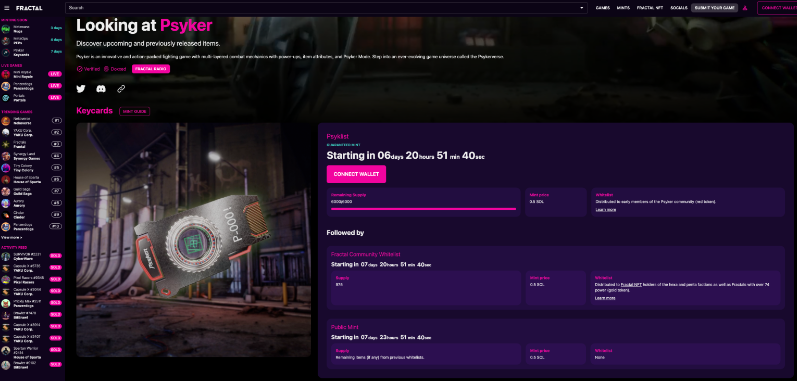
Task: Click the pink flask icon in header
Action: click(745, 8)
